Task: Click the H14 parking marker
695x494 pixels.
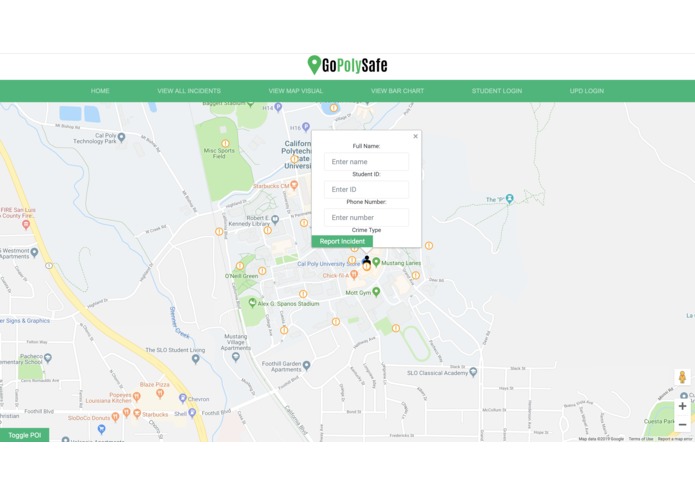Action: (278, 106)
